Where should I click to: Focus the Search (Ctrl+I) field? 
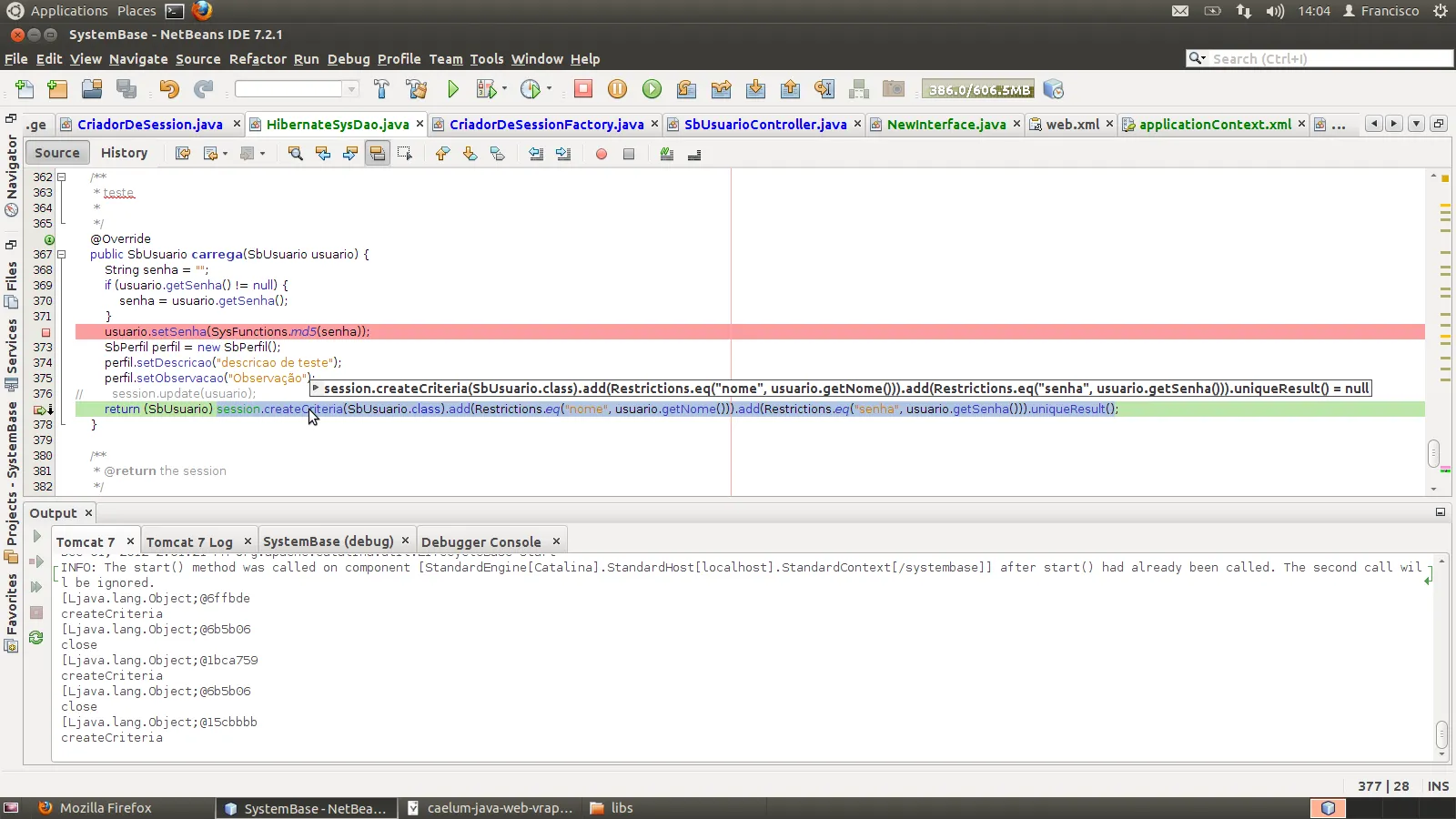coord(1319,58)
